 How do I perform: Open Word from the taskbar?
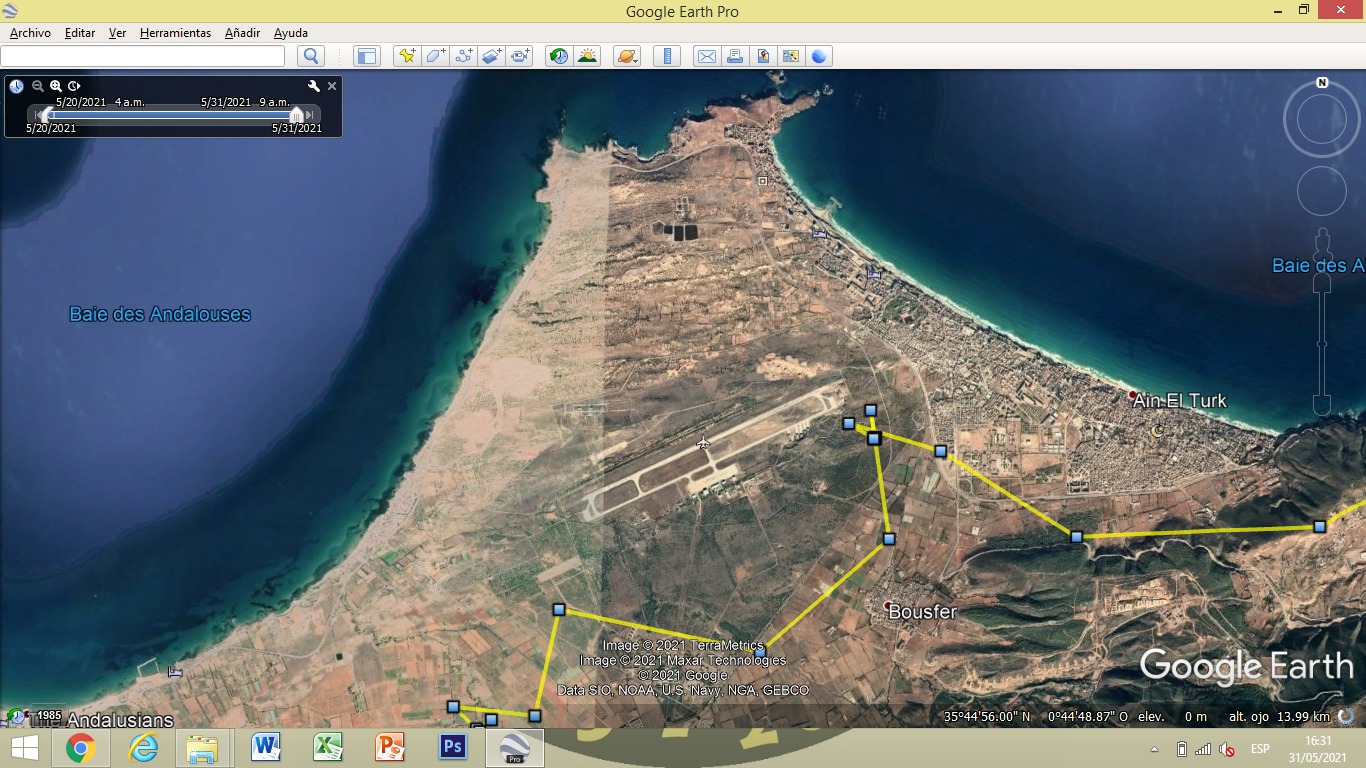click(x=266, y=748)
